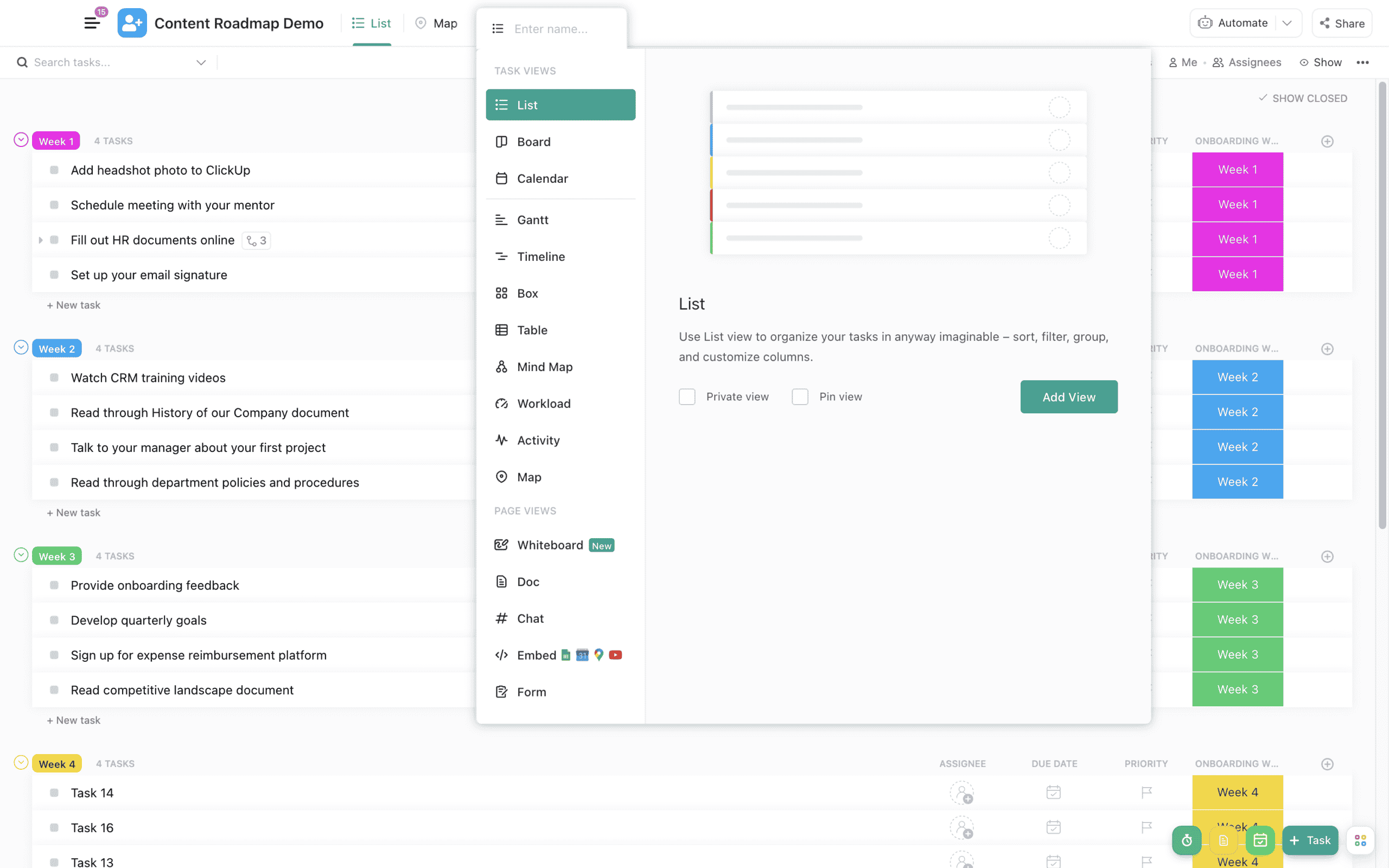Expand the Week 2 group header
This screenshot has height=868, width=1389.
(20, 348)
